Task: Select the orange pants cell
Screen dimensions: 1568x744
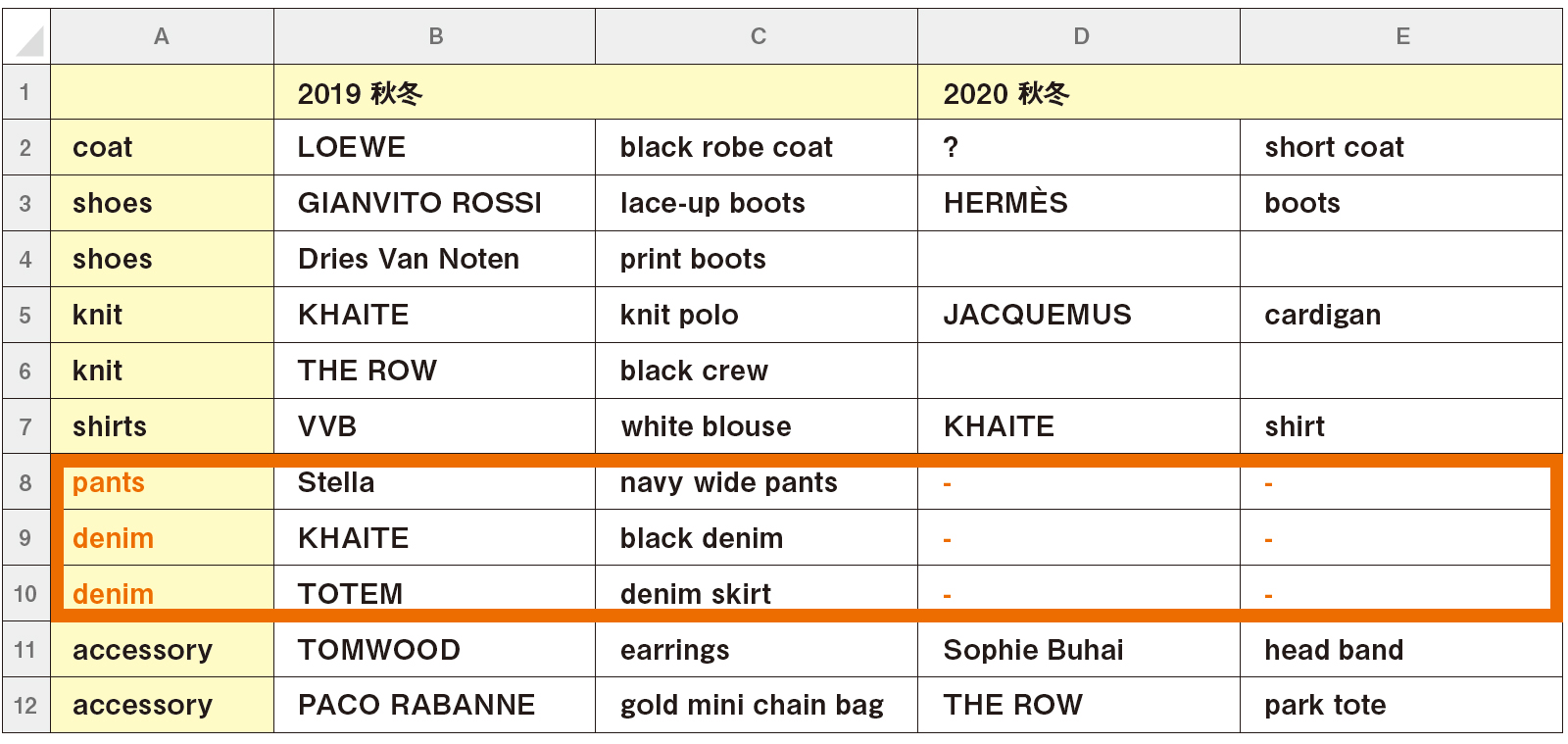Action: tap(162, 482)
